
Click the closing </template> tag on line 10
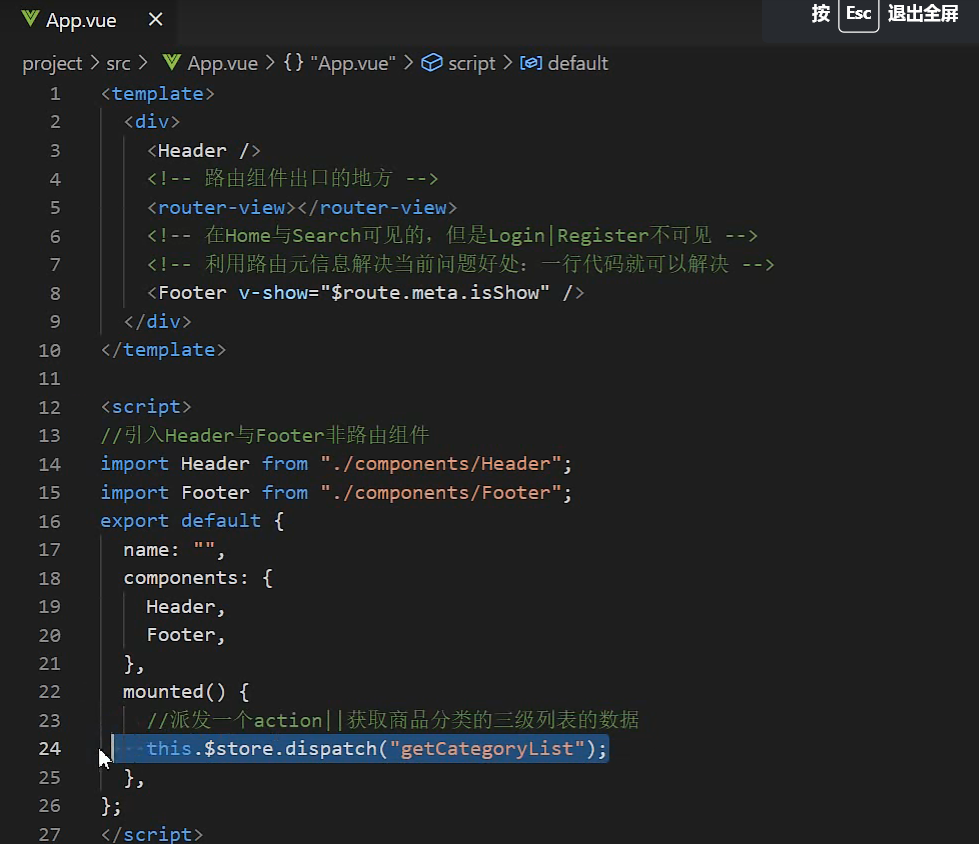[163, 350]
